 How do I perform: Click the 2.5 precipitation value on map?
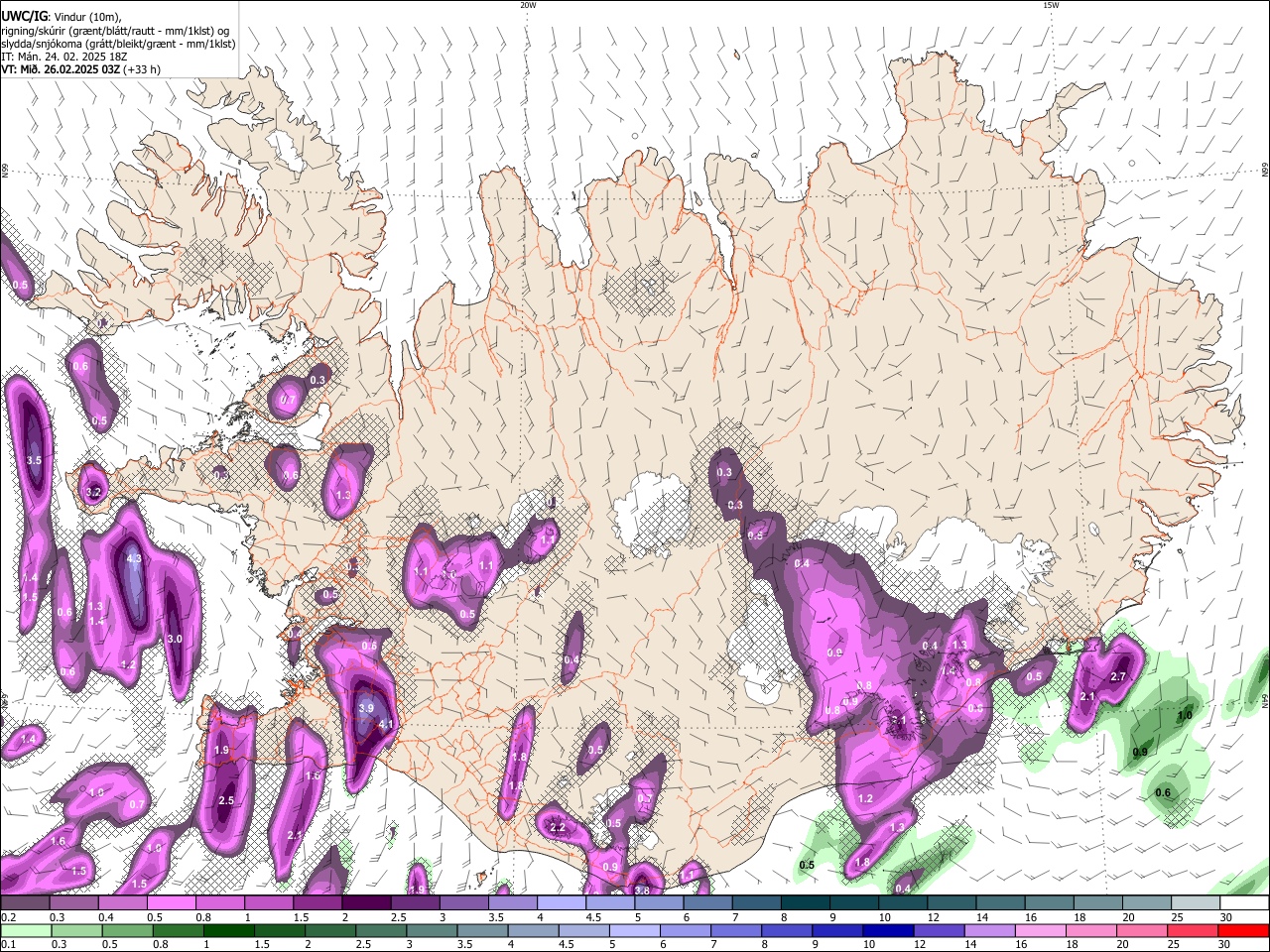point(226,800)
